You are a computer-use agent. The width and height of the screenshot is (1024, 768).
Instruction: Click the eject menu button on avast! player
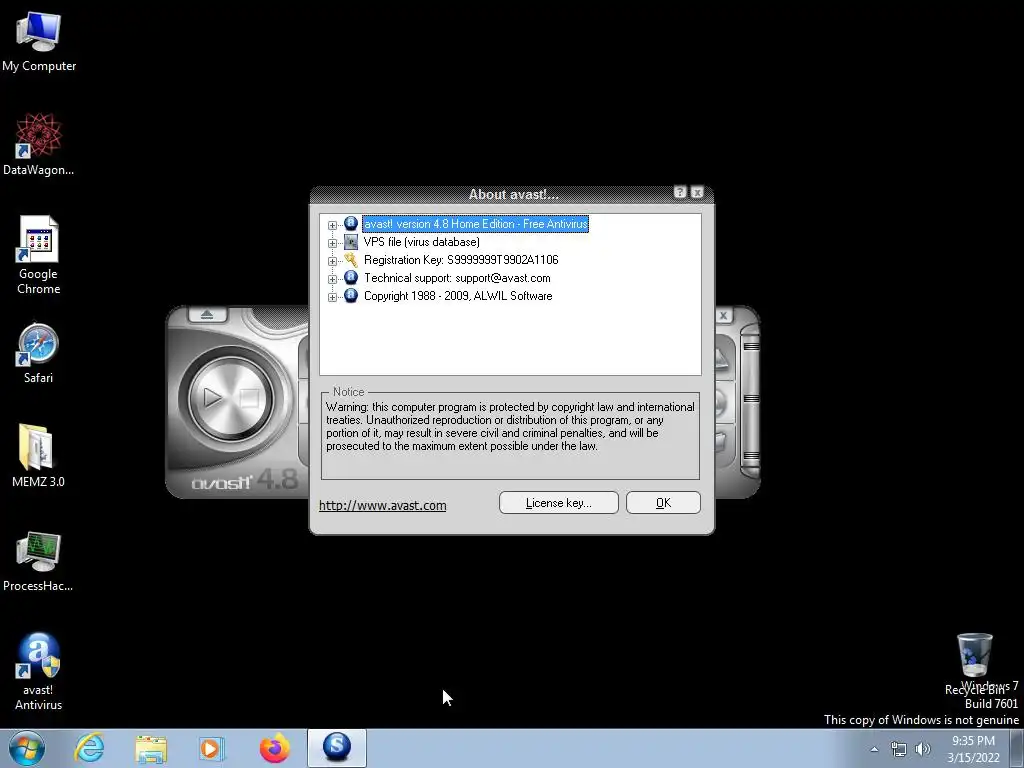point(207,315)
